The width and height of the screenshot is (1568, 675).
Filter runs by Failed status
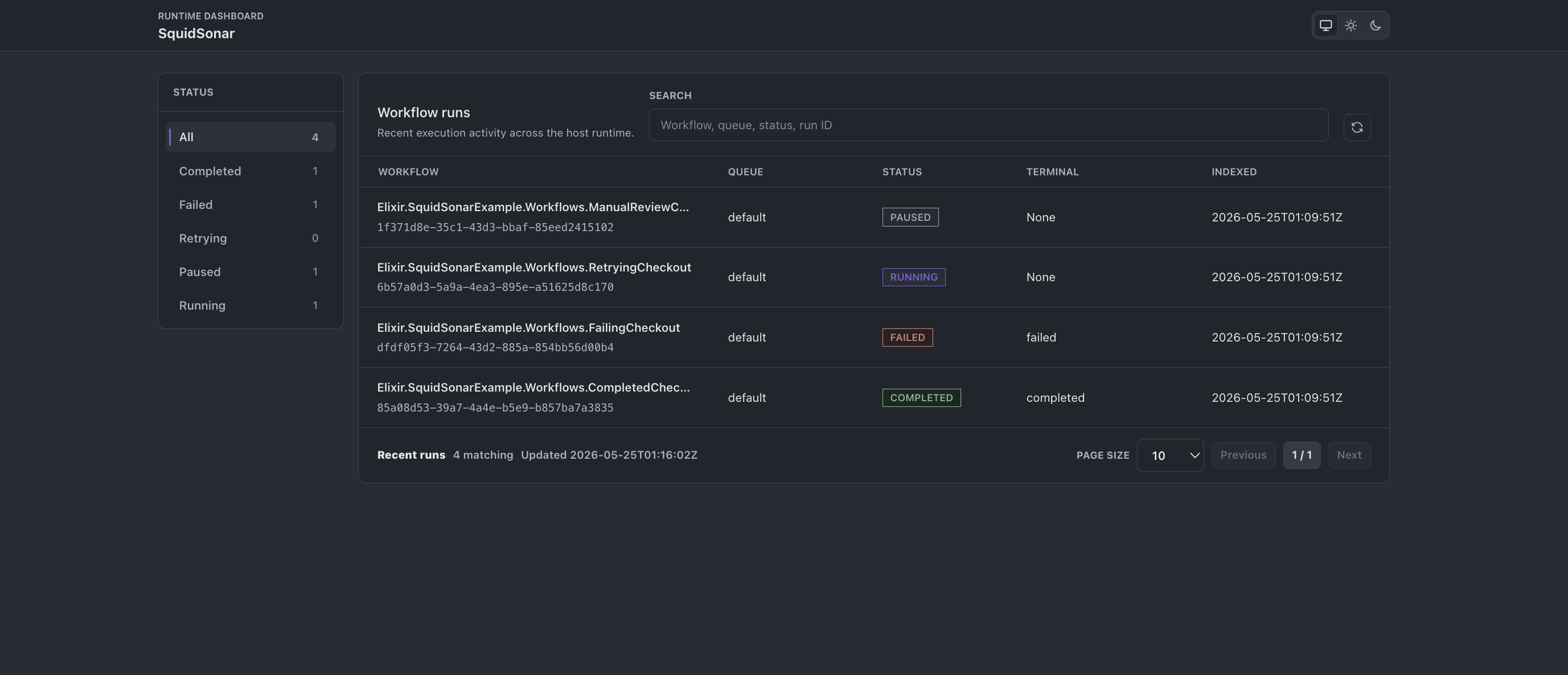coord(250,204)
